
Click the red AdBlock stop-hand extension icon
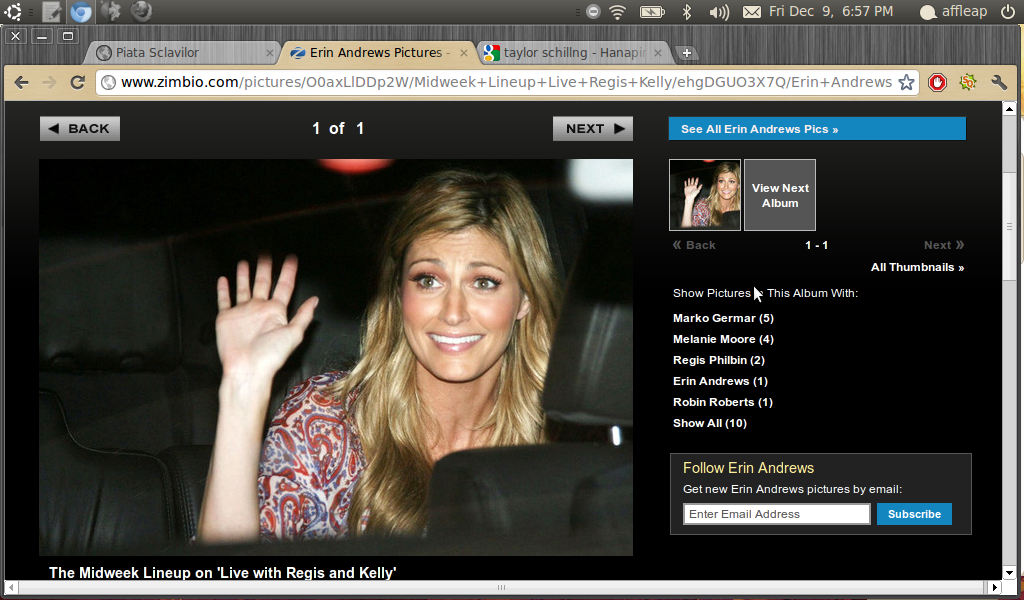pyautogui.click(x=937, y=82)
